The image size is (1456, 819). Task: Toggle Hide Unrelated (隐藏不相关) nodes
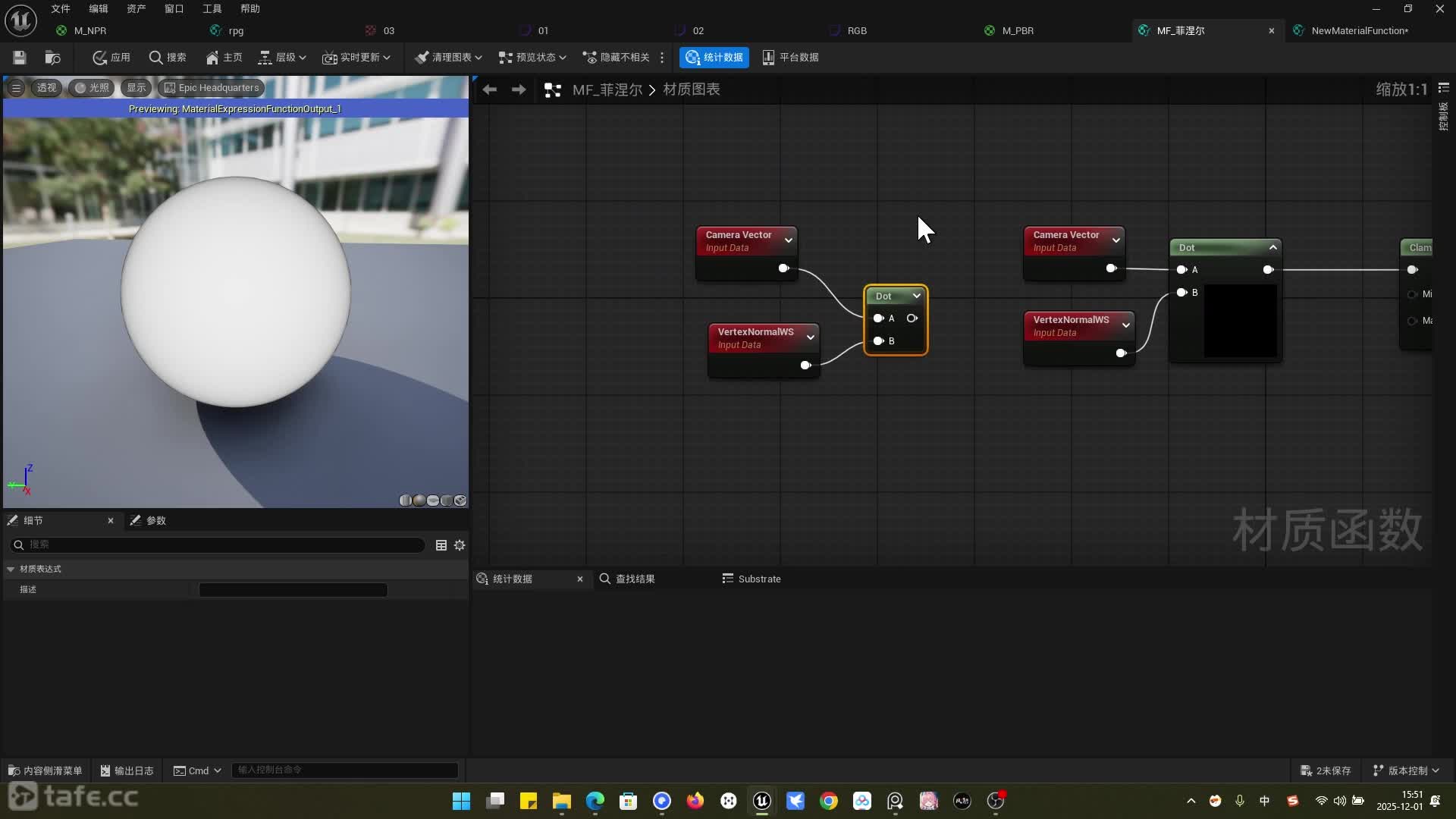click(616, 58)
